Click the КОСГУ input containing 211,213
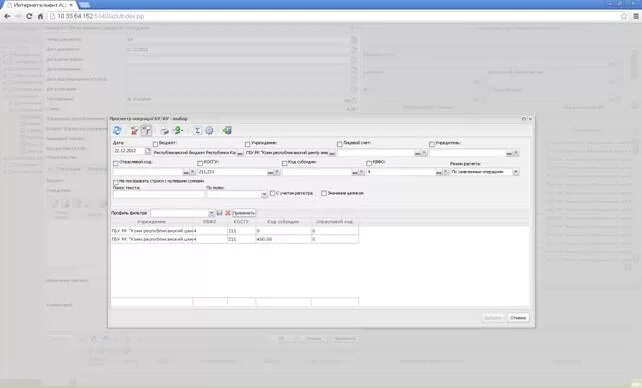642x388 pixels. pos(232,172)
